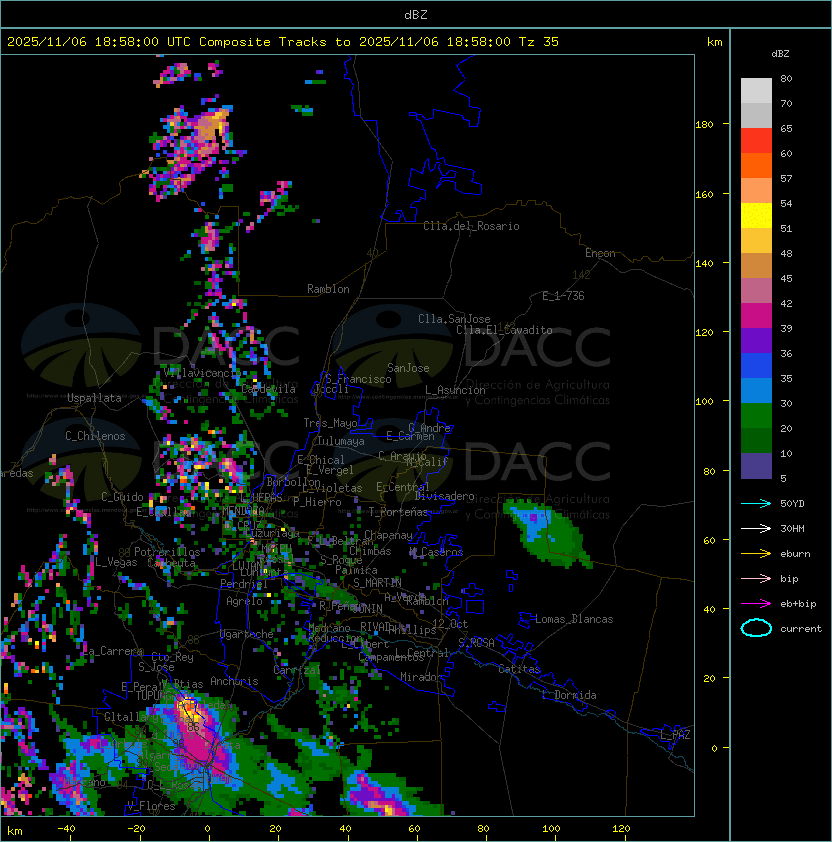Click the 'S_ROSA' map label
Viewport: 832px width, 842px height.
coord(476,643)
